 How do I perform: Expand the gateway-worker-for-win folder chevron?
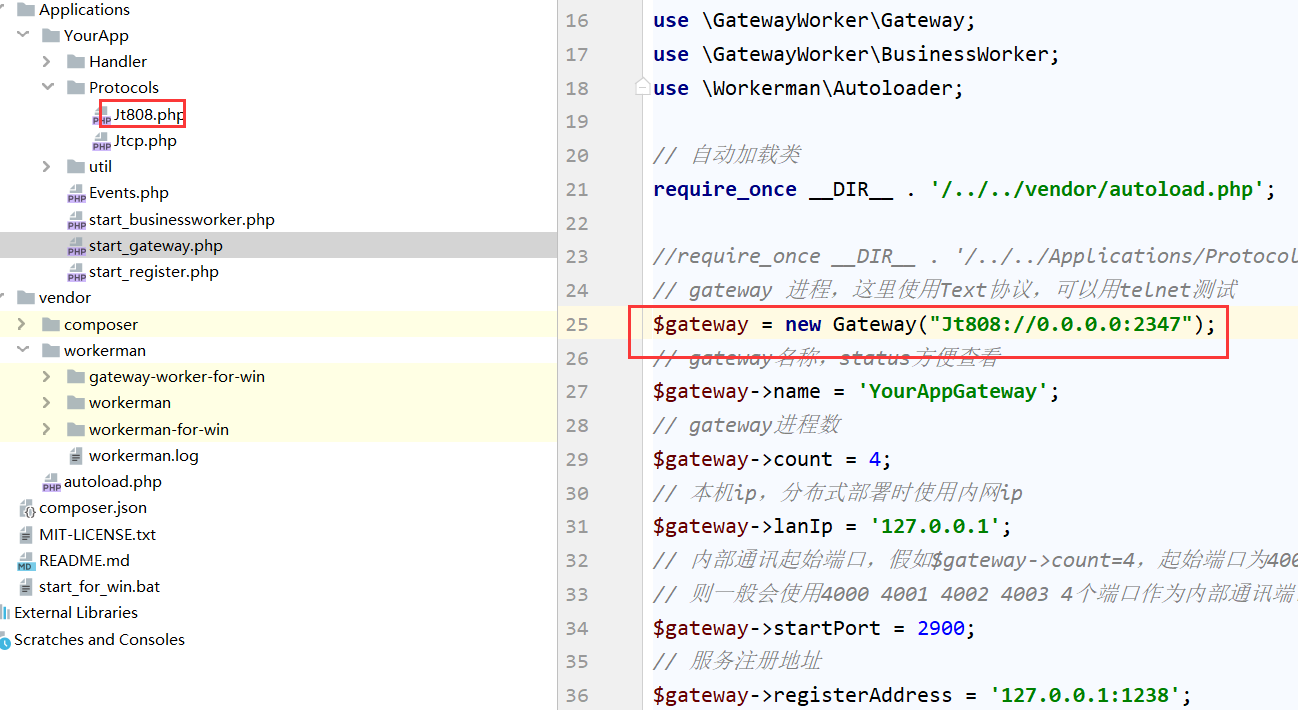(47, 376)
